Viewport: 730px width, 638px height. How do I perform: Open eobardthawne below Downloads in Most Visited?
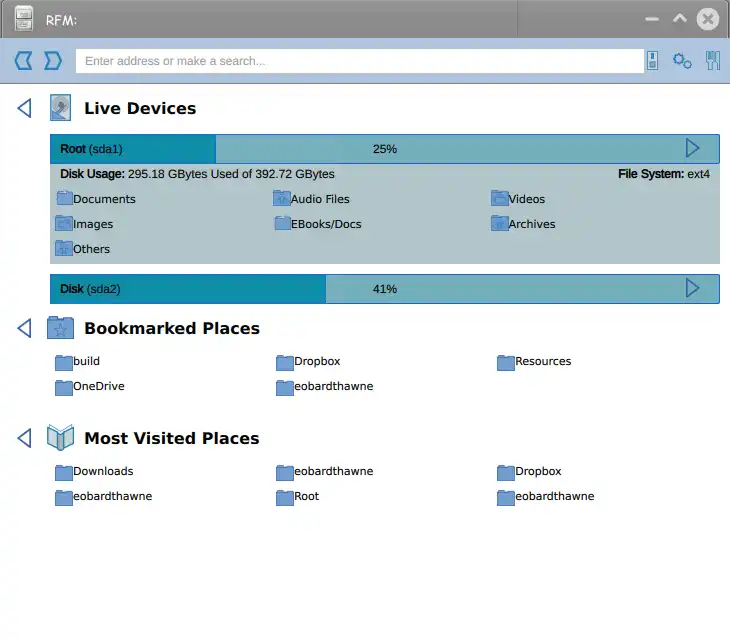pos(103,496)
